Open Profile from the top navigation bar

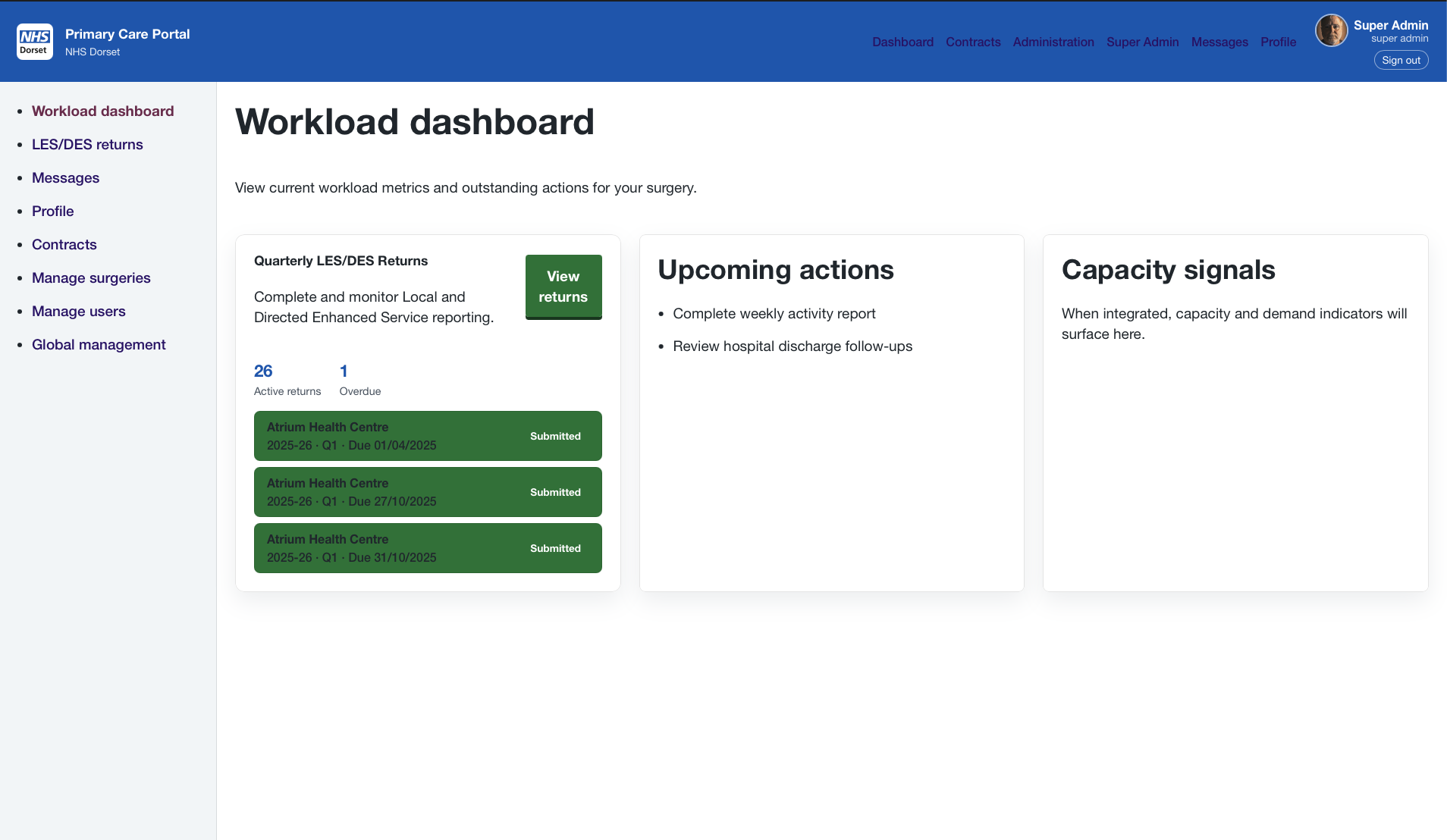point(1278,42)
